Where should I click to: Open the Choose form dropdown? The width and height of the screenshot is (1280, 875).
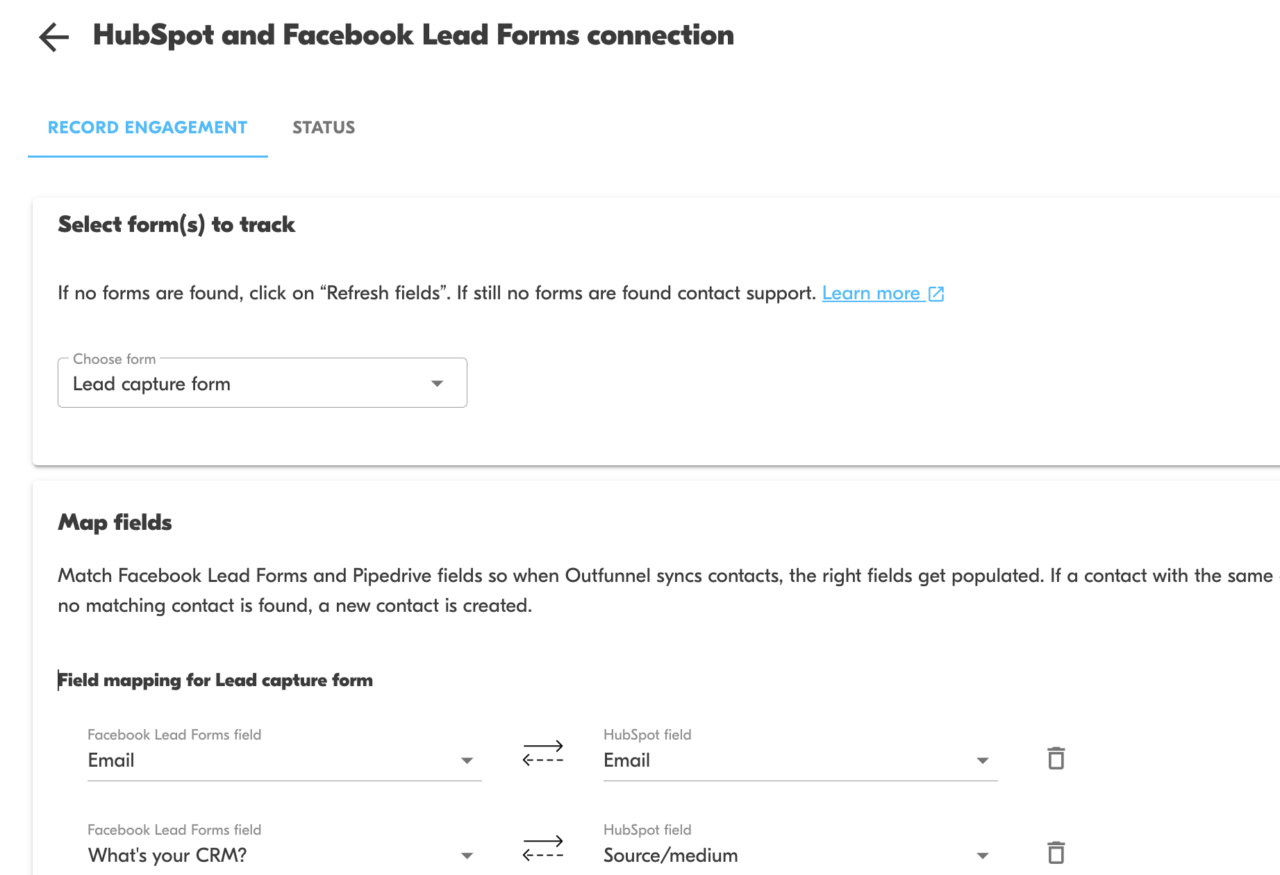pos(437,383)
